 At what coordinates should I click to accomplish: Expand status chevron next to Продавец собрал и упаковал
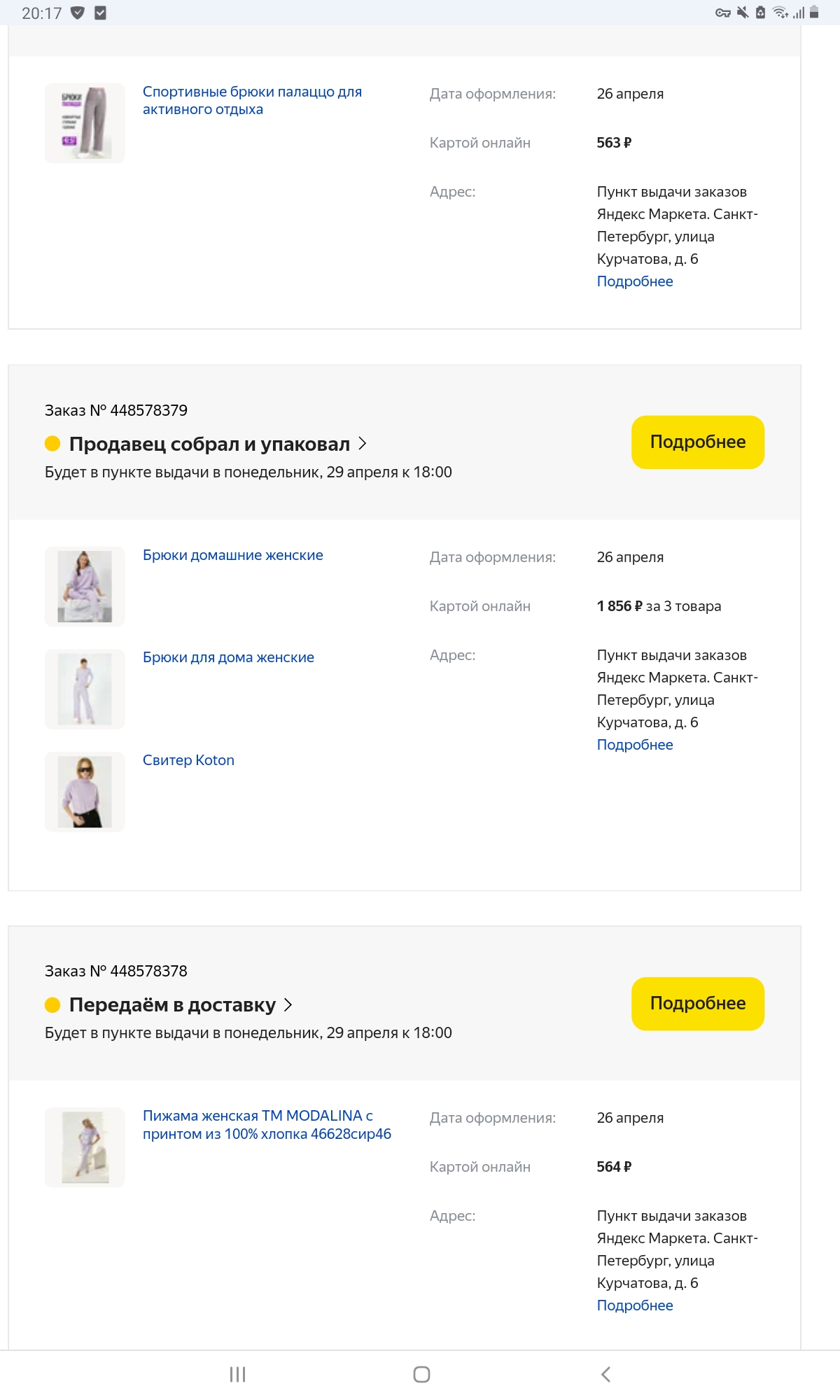[363, 444]
